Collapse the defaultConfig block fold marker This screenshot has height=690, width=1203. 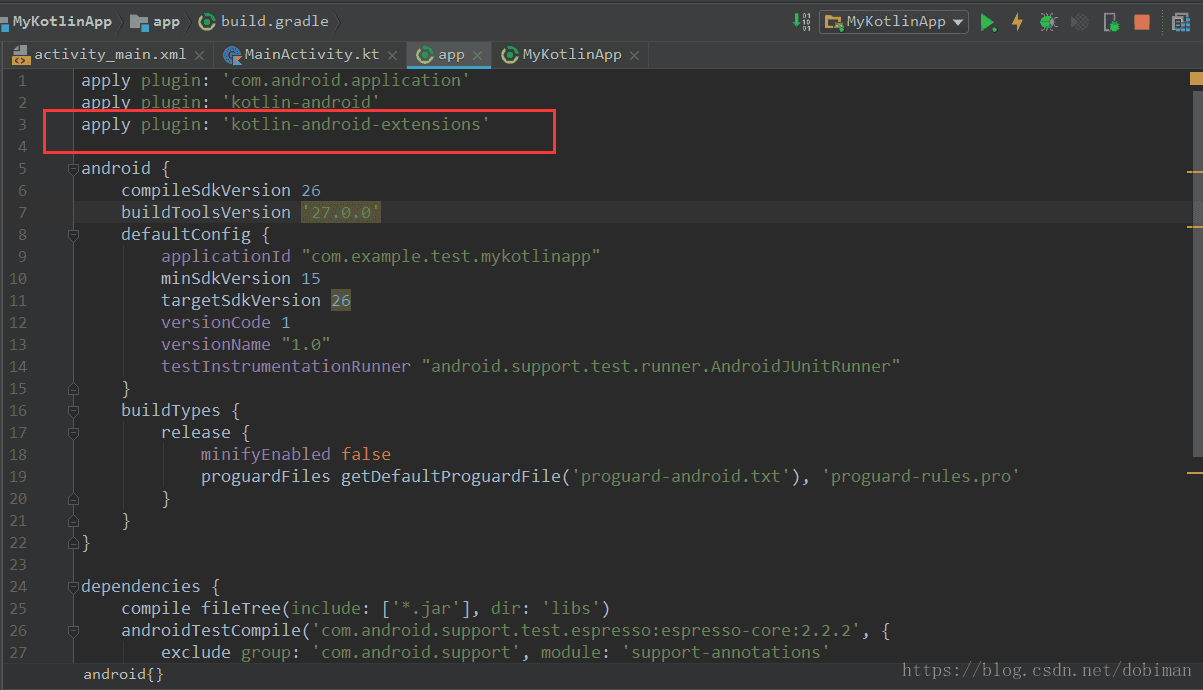tap(73, 235)
